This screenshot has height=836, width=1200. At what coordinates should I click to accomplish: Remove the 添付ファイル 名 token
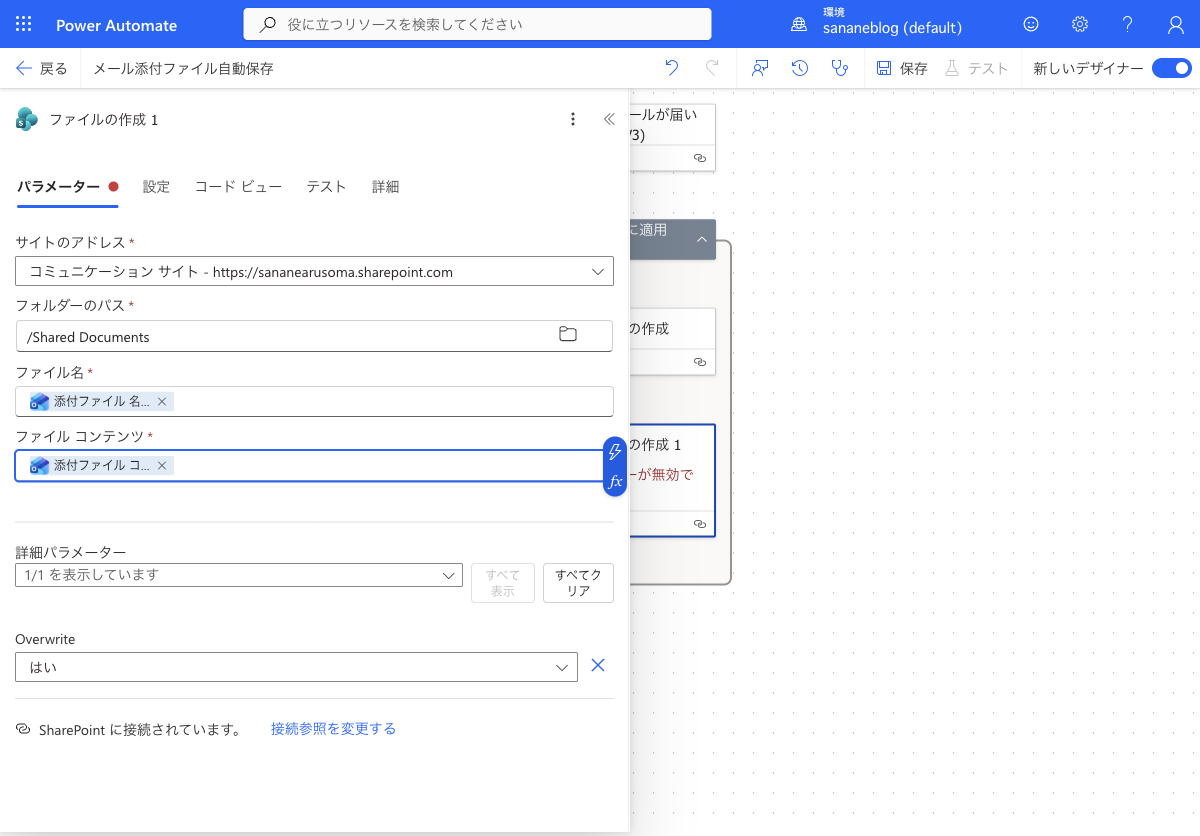[x=162, y=401]
